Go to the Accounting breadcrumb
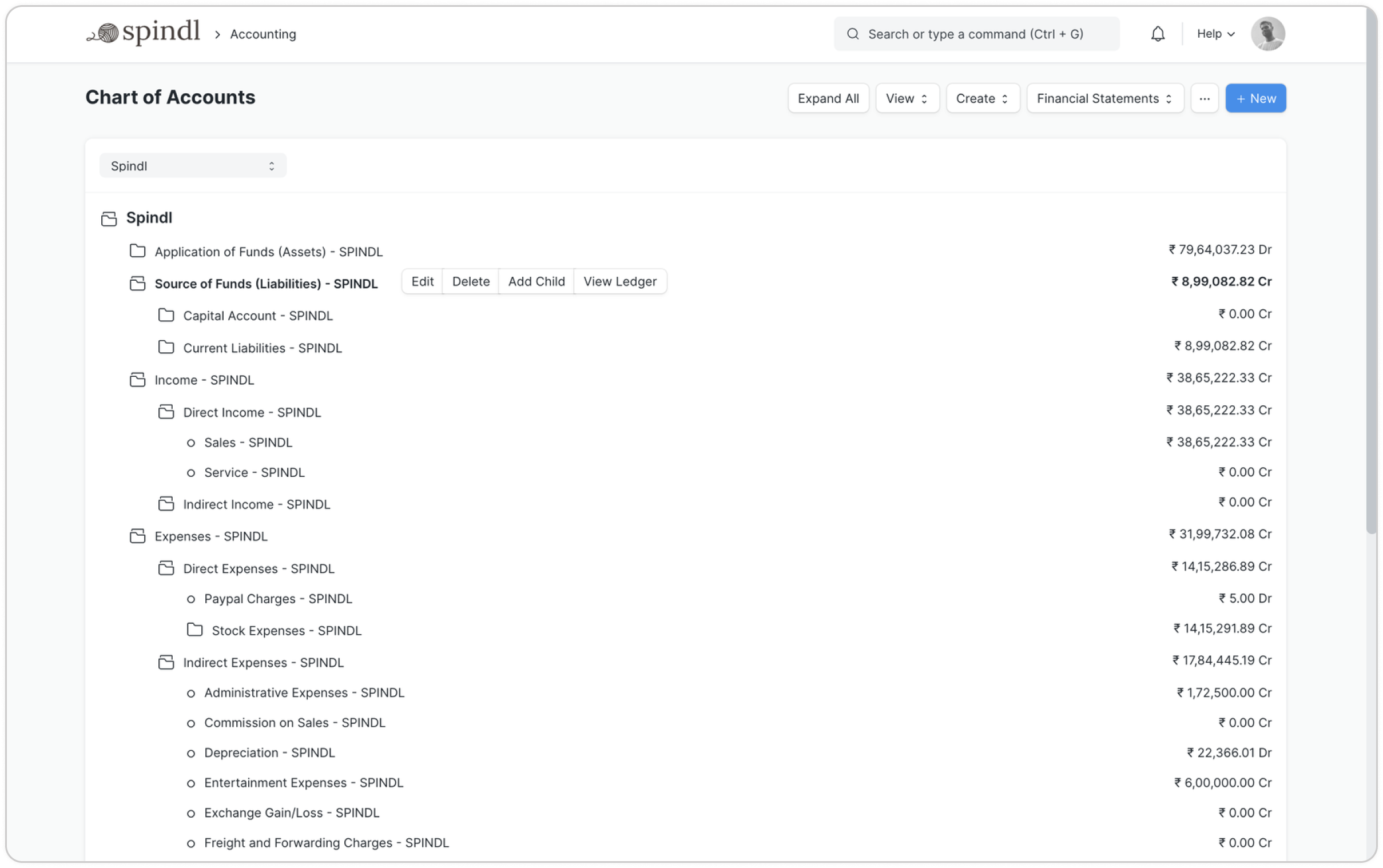This screenshot has width=1383, height=868. [263, 34]
